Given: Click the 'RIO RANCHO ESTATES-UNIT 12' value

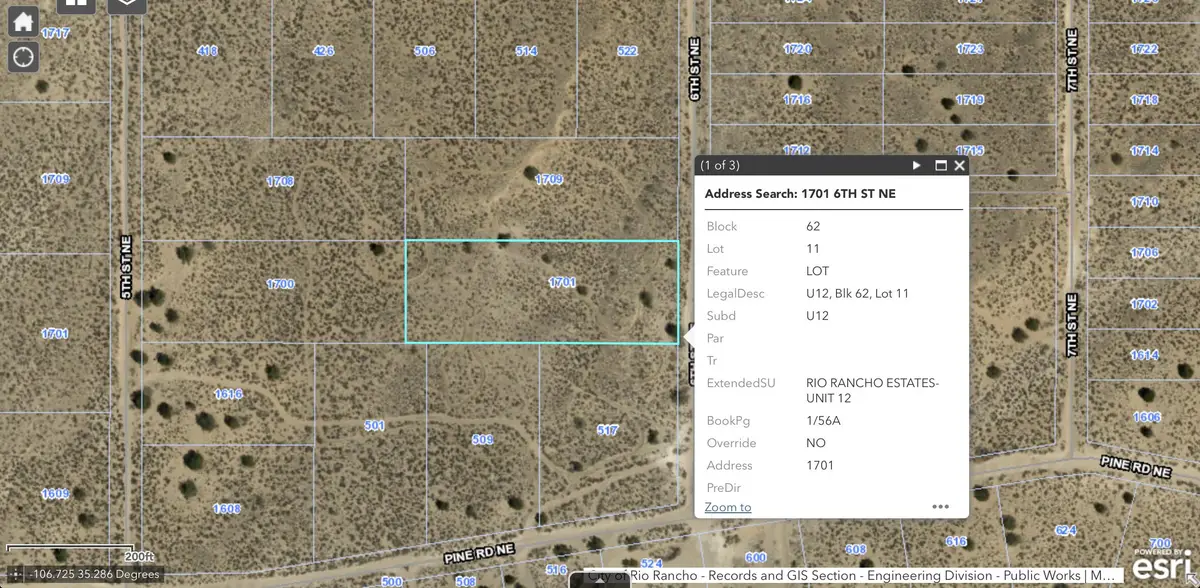Looking at the screenshot, I should (x=872, y=390).
